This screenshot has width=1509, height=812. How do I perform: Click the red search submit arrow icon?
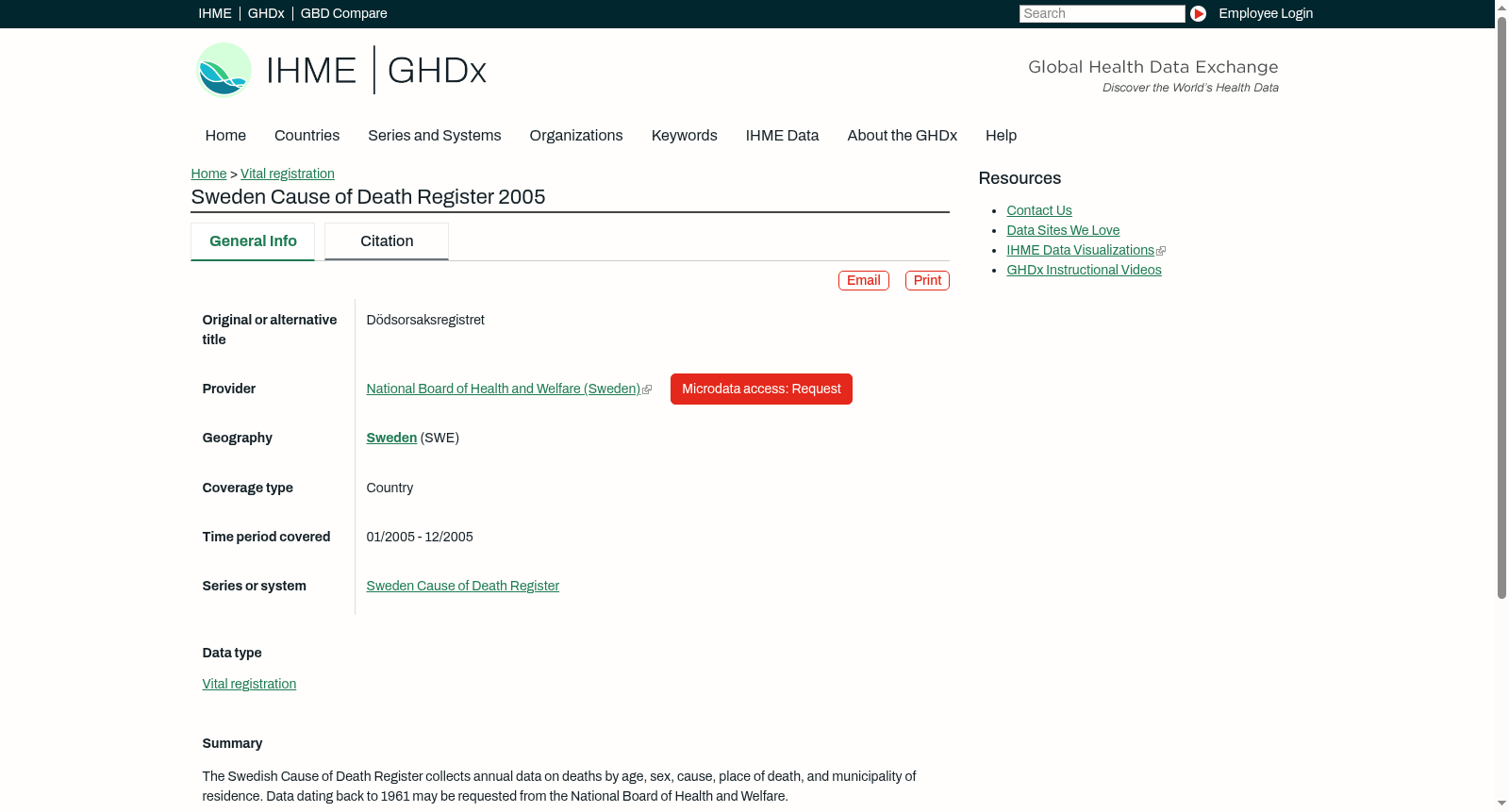pos(1198,13)
